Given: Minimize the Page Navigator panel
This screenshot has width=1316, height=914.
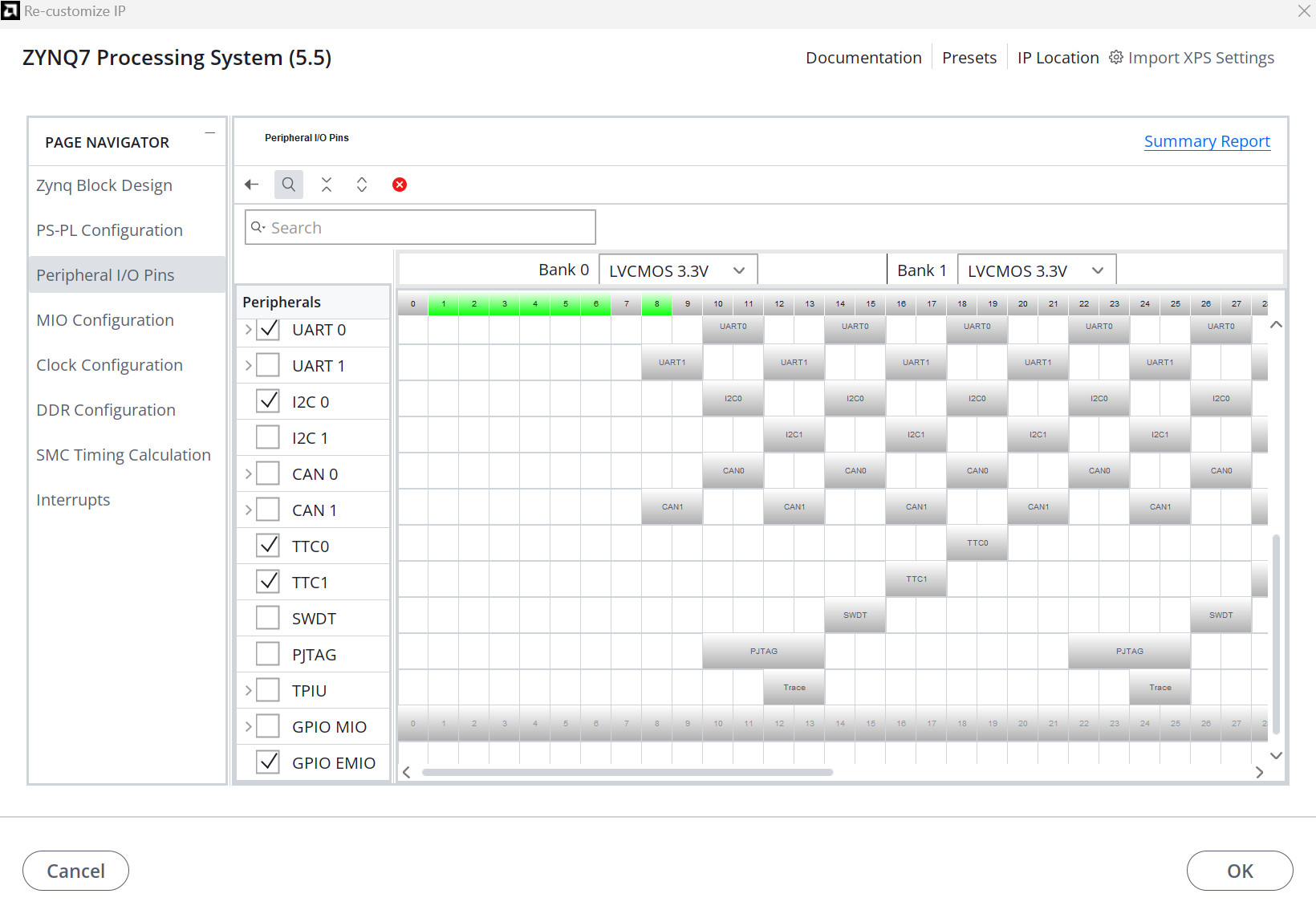Looking at the screenshot, I should pos(210,132).
